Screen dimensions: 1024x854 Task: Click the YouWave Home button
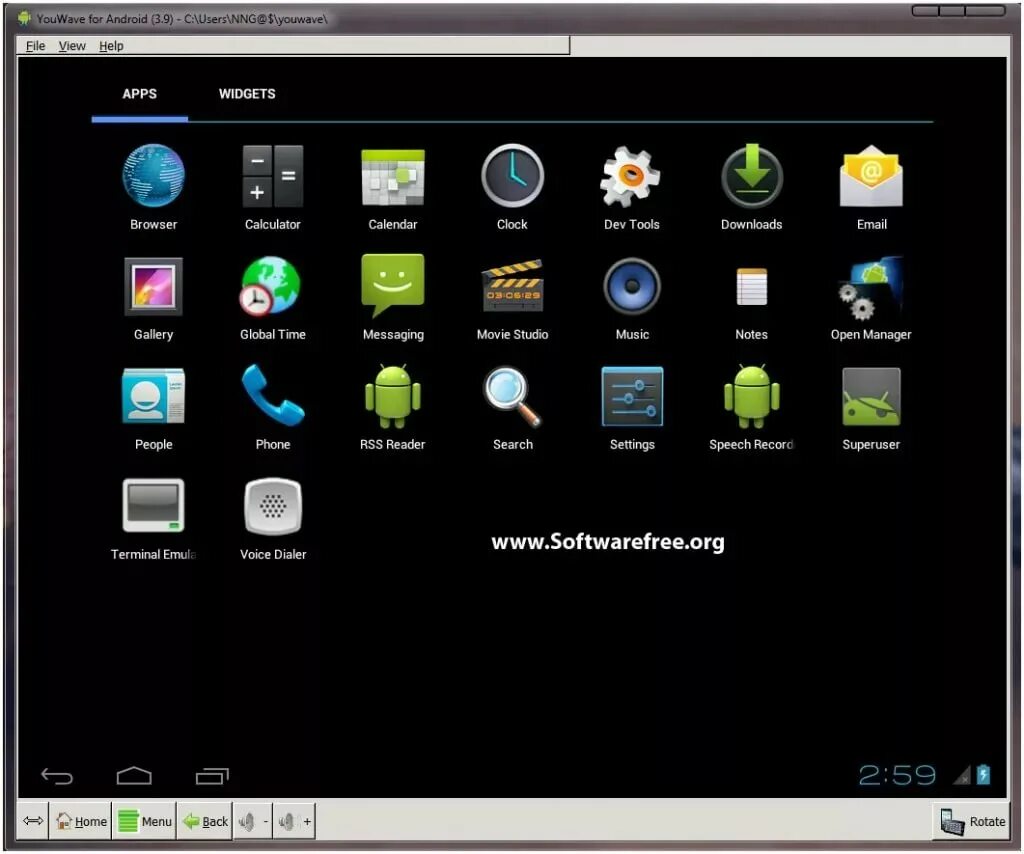click(81, 821)
